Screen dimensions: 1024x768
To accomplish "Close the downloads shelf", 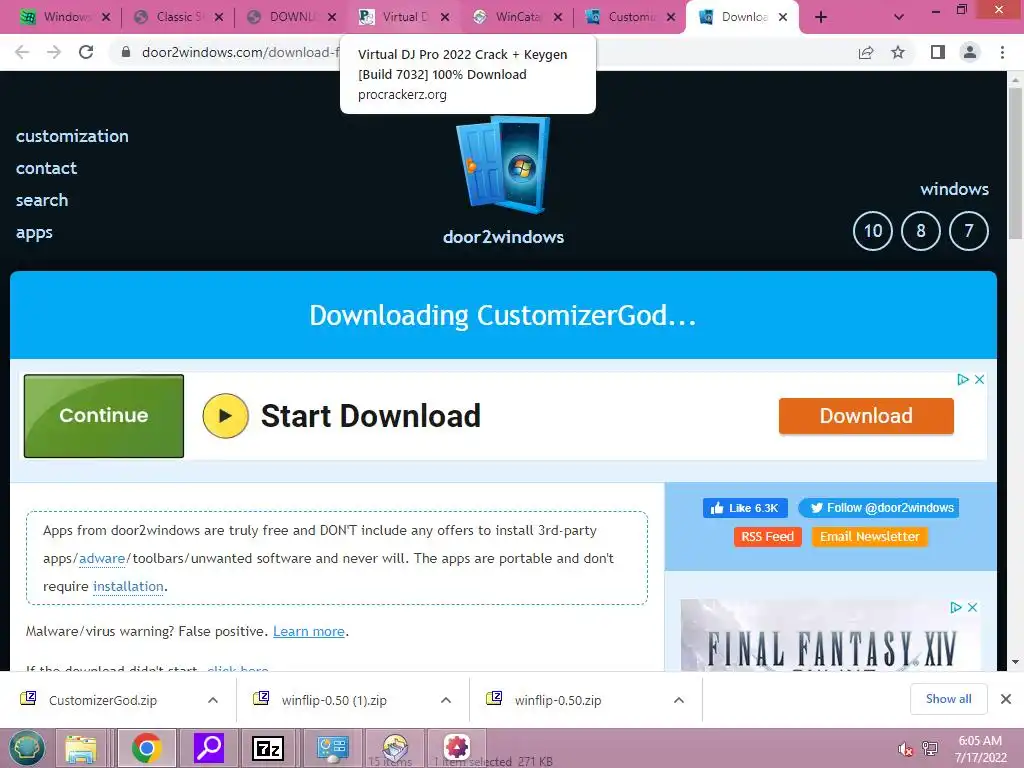I will click(x=1006, y=699).
